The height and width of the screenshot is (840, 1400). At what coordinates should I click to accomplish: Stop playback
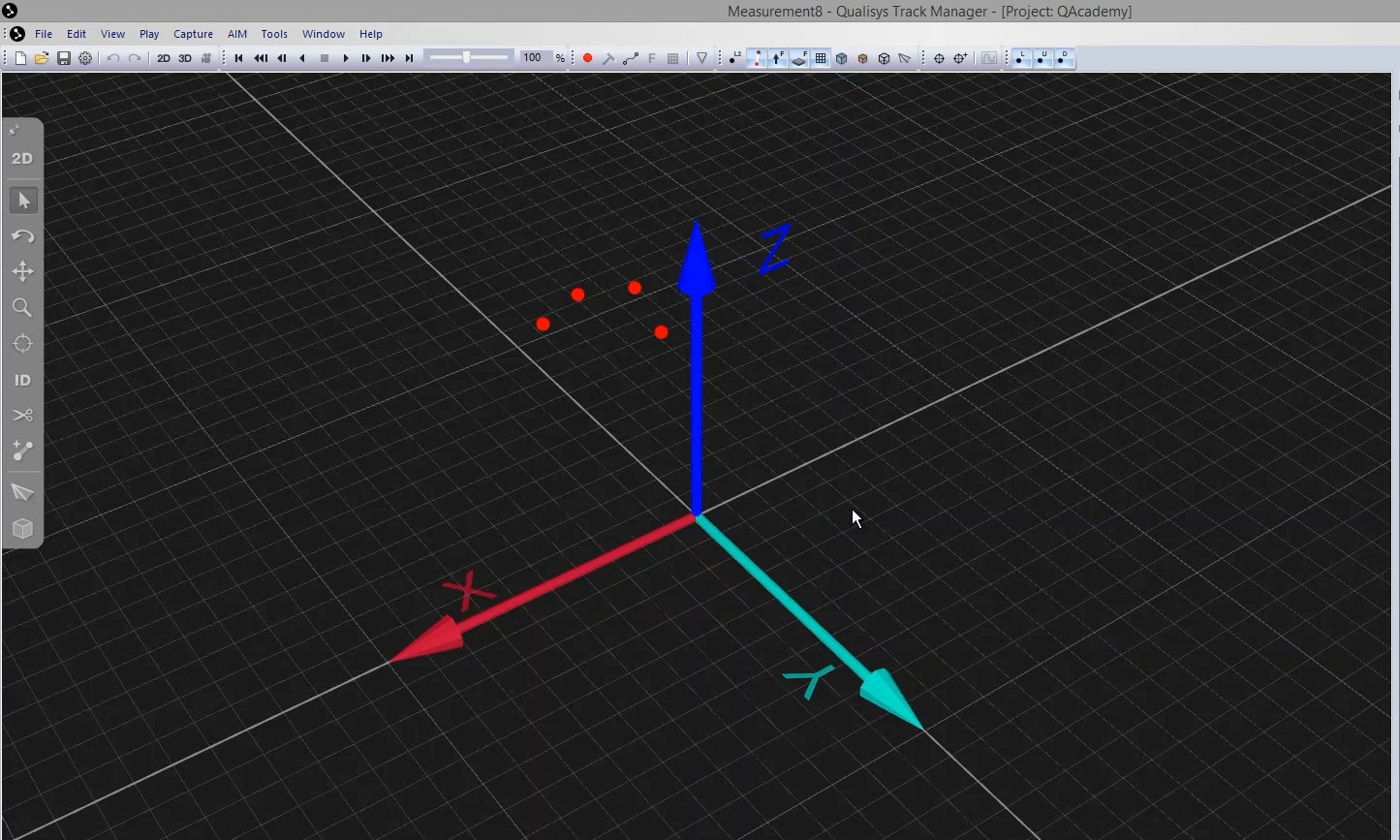[x=325, y=58]
